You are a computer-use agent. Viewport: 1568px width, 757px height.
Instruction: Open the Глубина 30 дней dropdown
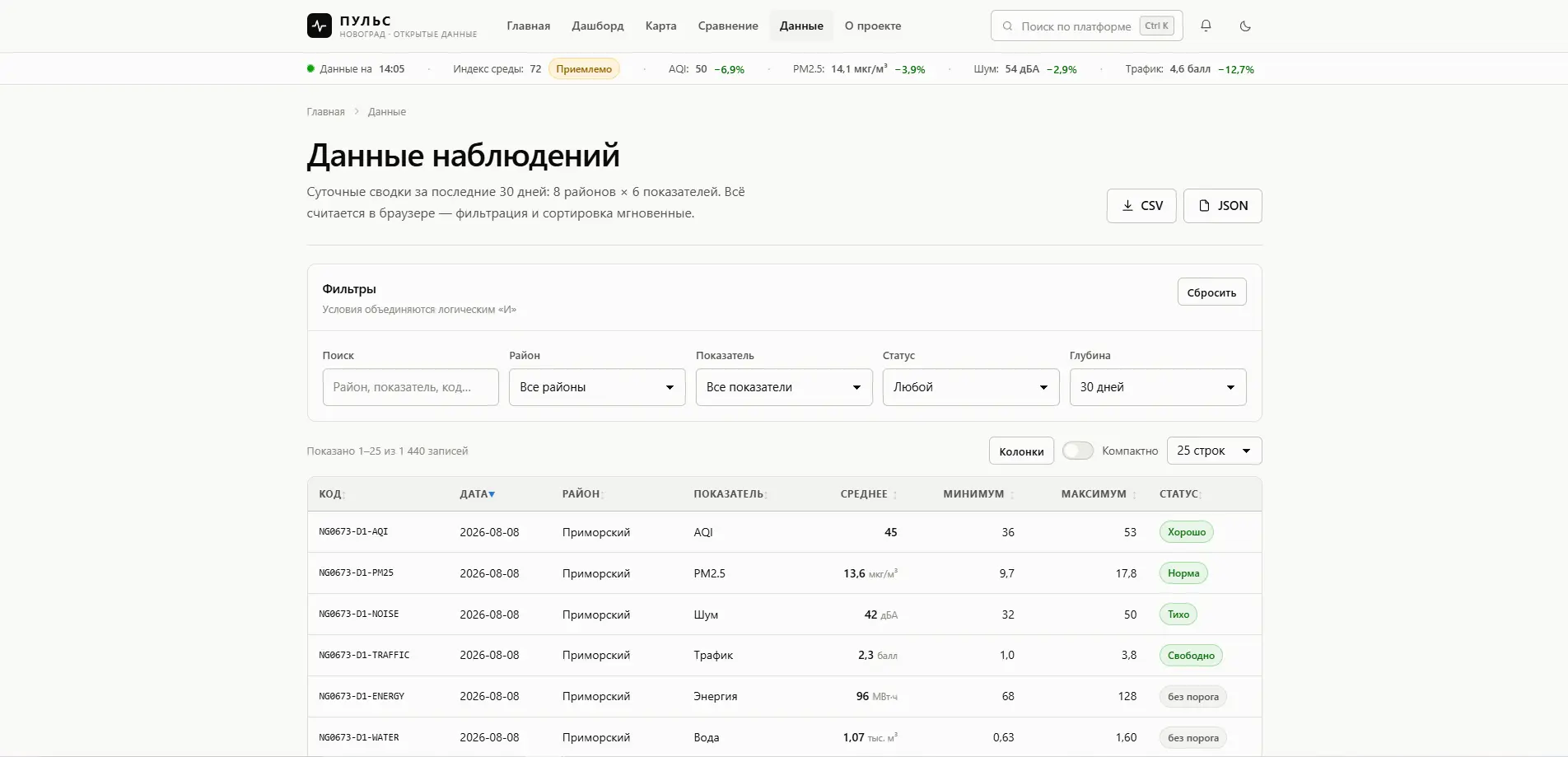[1158, 387]
